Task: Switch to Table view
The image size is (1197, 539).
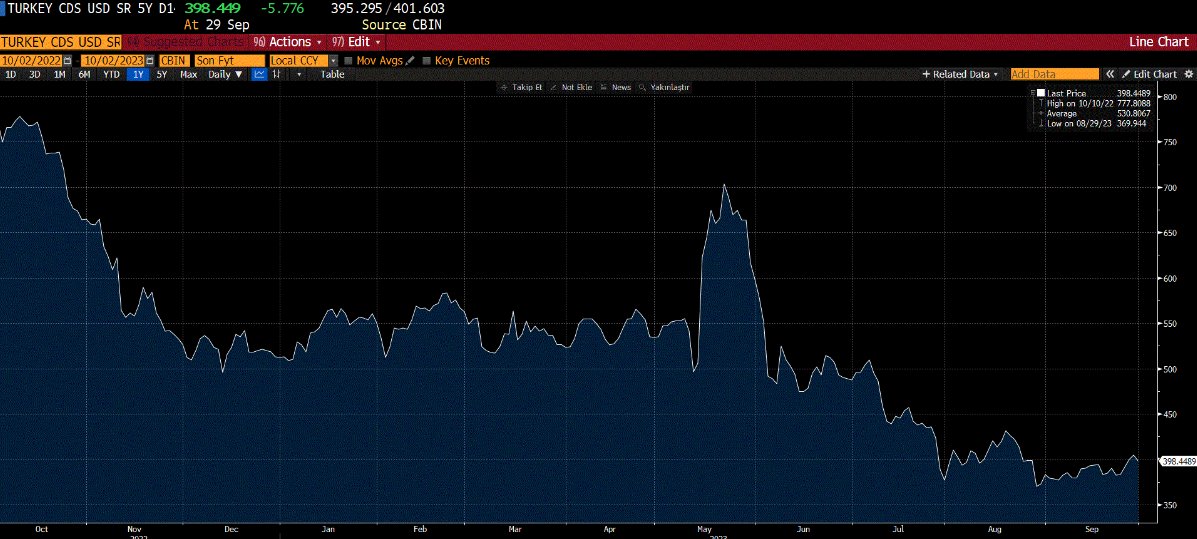Action: click(x=332, y=74)
